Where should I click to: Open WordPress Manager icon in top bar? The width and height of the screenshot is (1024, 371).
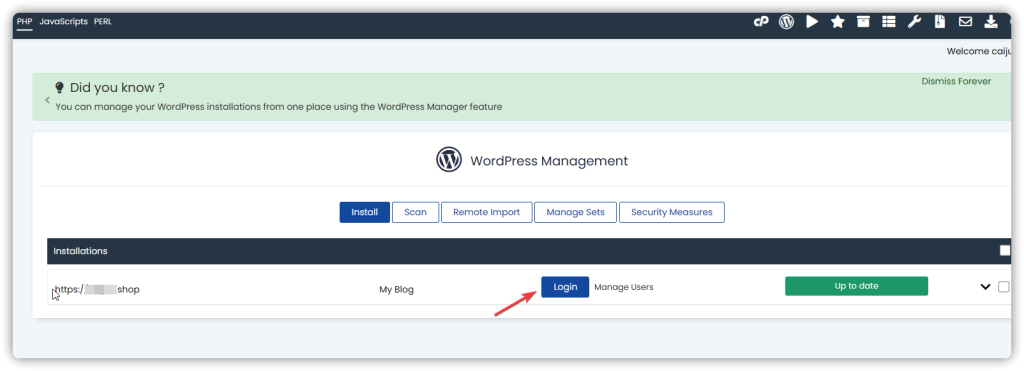click(x=786, y=22)
